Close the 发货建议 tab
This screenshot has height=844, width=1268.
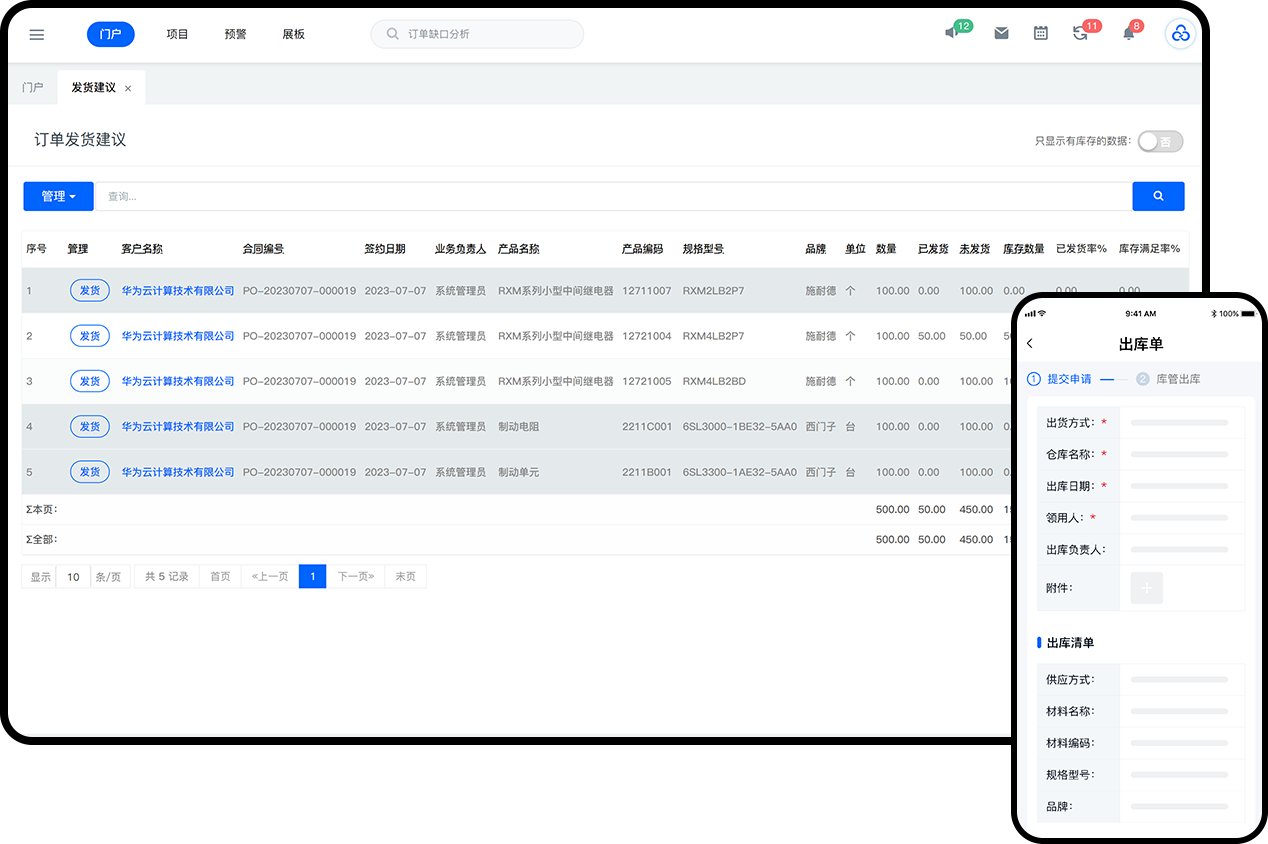(128, 89)
